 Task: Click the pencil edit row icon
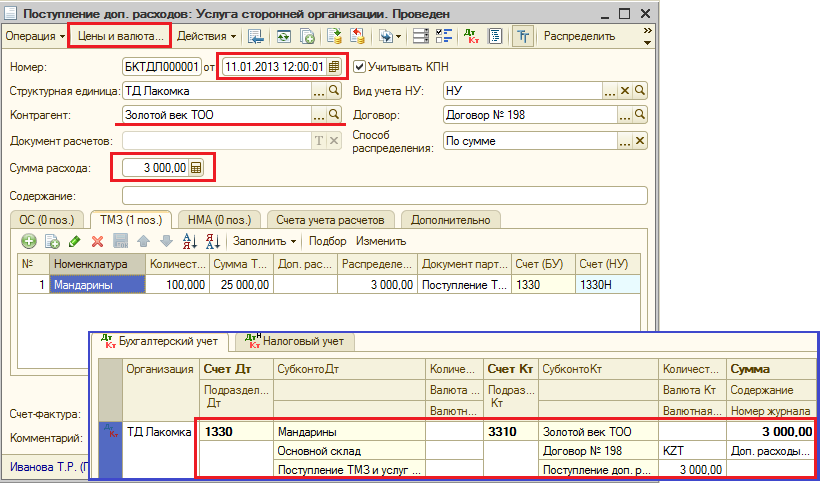pos(75,241)
